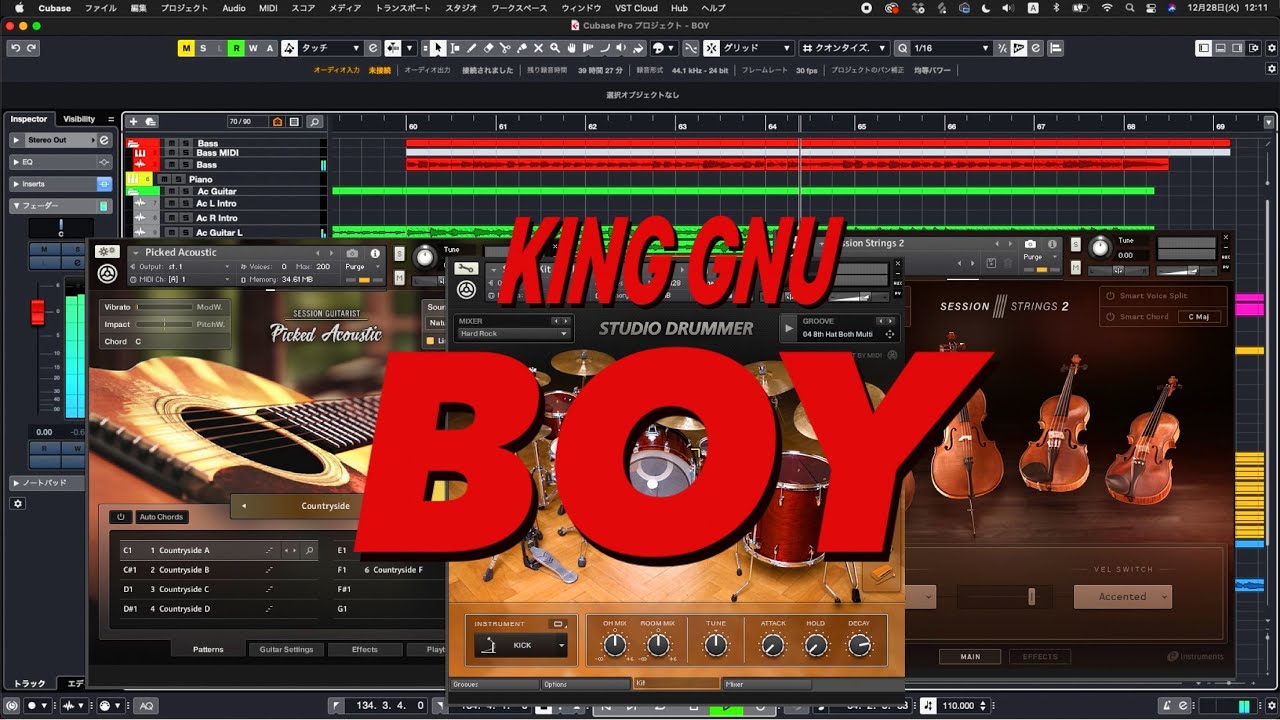Toggle global Mute M button
This screenshot has height=720, width=1280.
[x=186, y=48]
